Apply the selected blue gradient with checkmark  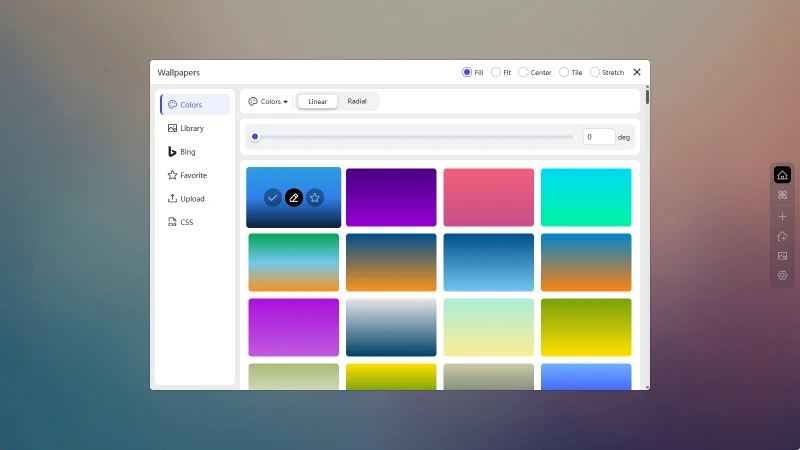tap(273, 197)
